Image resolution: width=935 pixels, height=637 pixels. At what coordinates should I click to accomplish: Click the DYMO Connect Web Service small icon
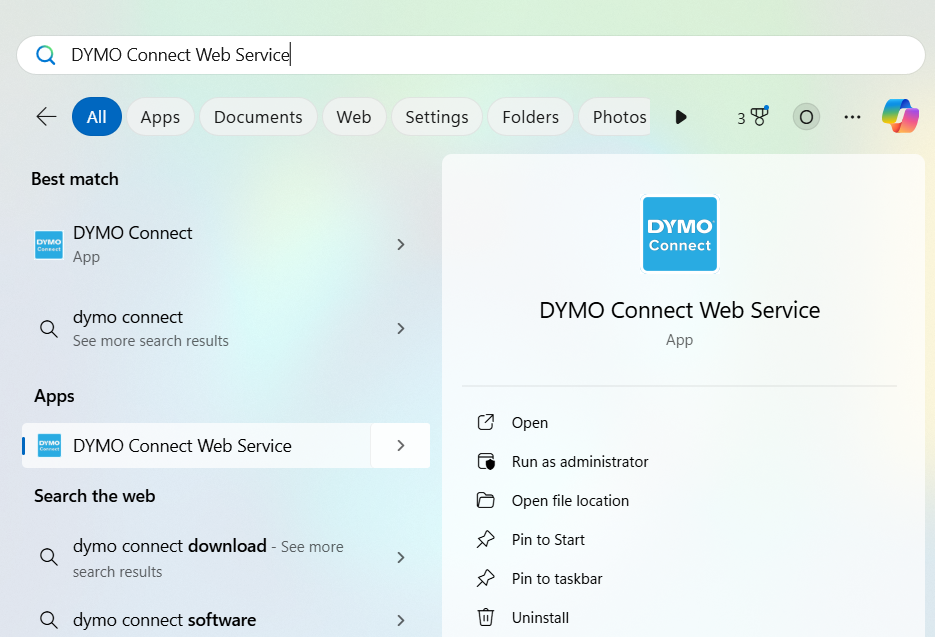(49, 446)
